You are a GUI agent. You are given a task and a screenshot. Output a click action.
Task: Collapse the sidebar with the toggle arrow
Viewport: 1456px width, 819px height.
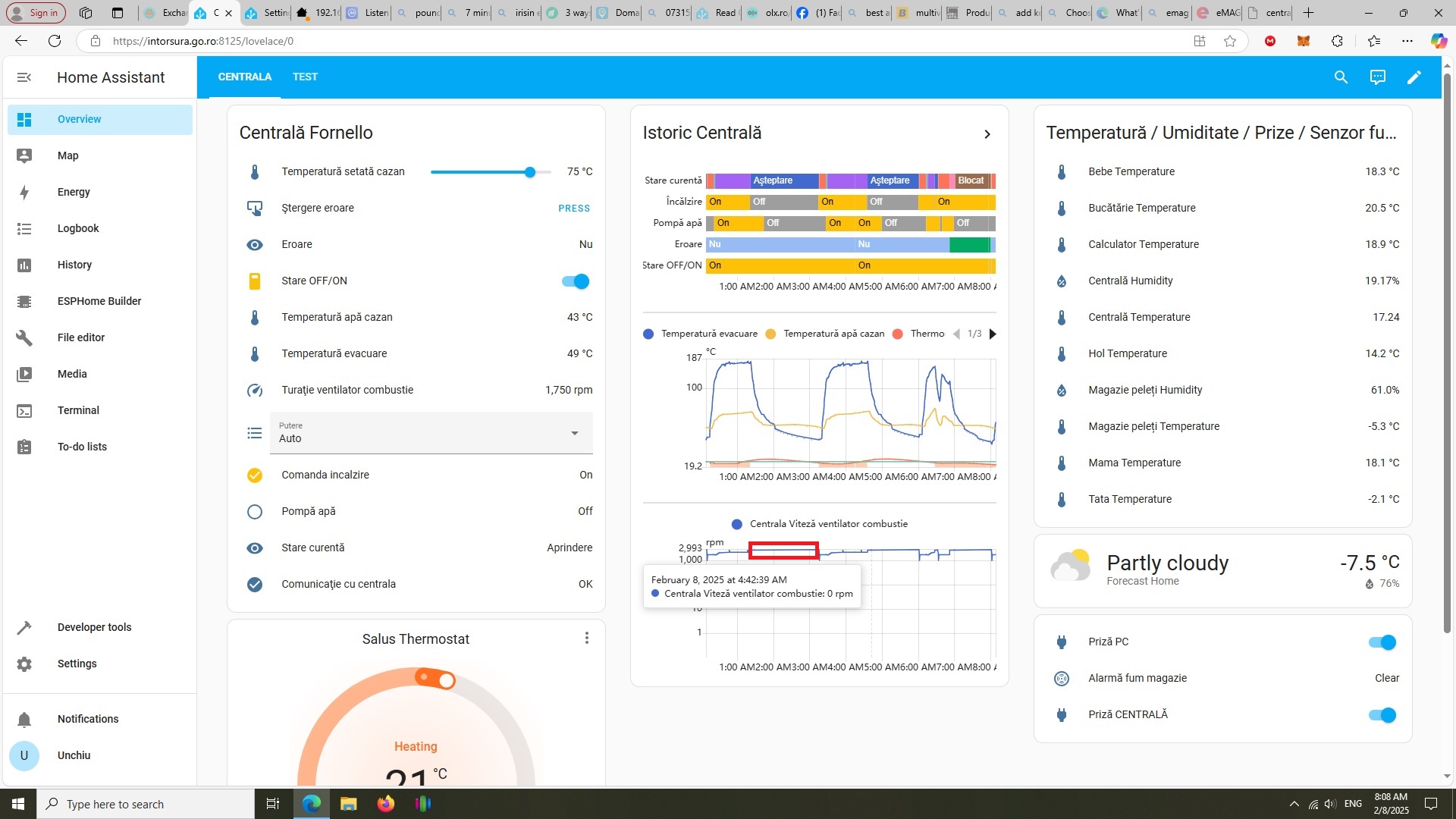click(x=24, y=77)
